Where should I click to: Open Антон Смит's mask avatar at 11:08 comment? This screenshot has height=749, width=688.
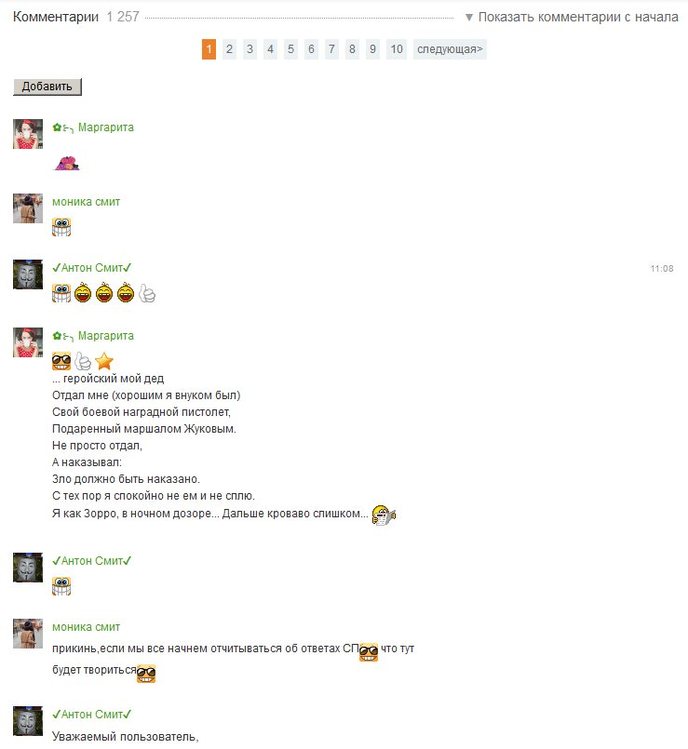click(28, 275)
